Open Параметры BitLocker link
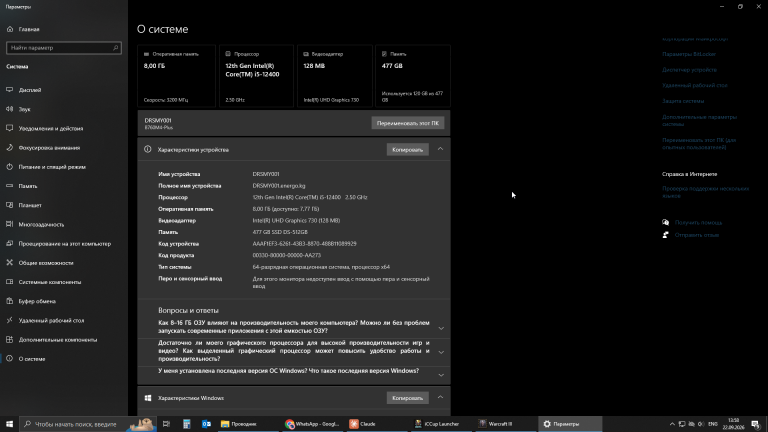This screenshot has height=432, width=768. point(689,54)
